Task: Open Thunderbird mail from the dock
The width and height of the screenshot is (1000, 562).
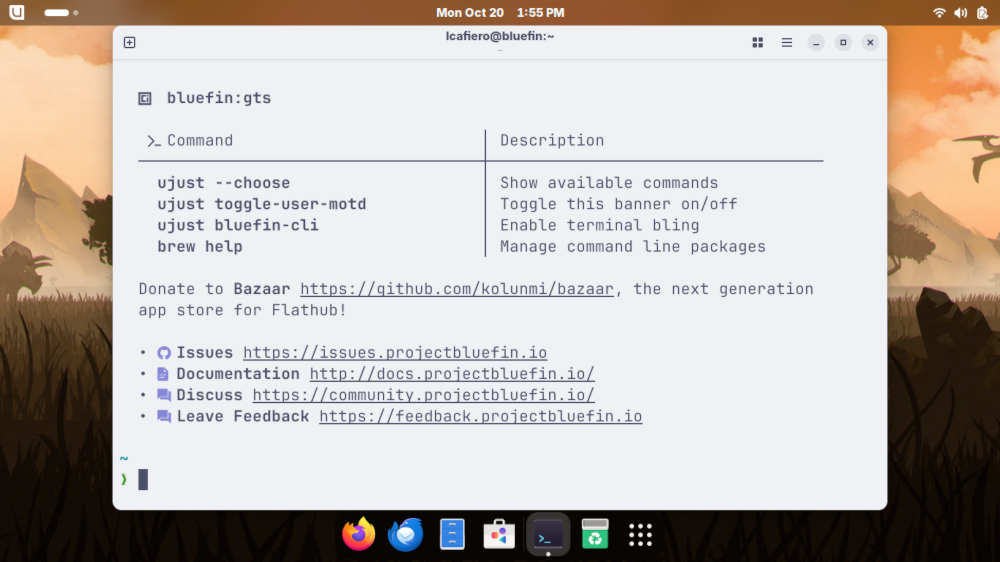Action: [x=405, y=535]
